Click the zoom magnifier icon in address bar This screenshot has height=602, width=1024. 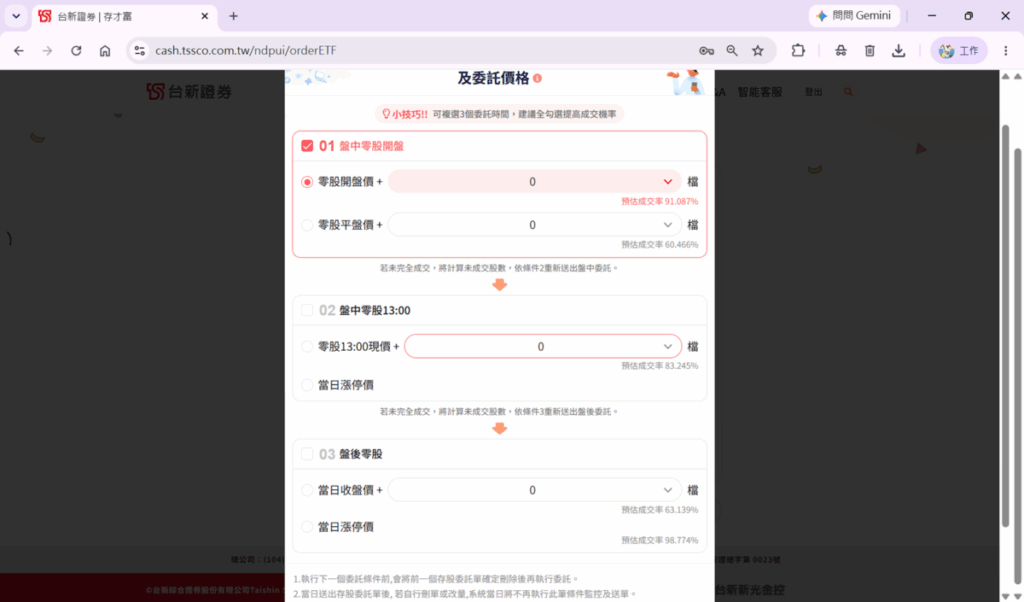pyautogui.click(x=732, y=50)
